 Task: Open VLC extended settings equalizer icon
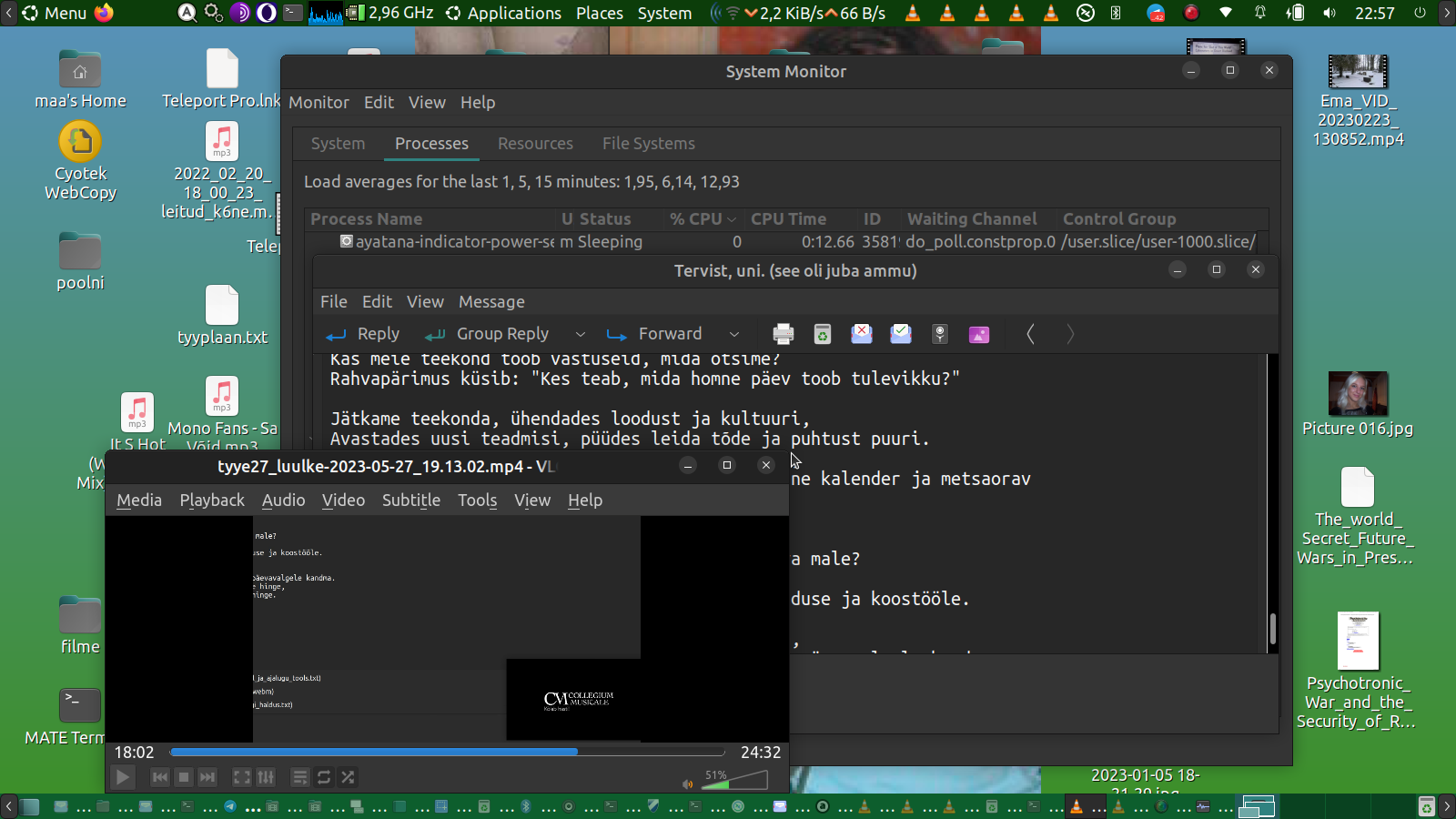266,777
